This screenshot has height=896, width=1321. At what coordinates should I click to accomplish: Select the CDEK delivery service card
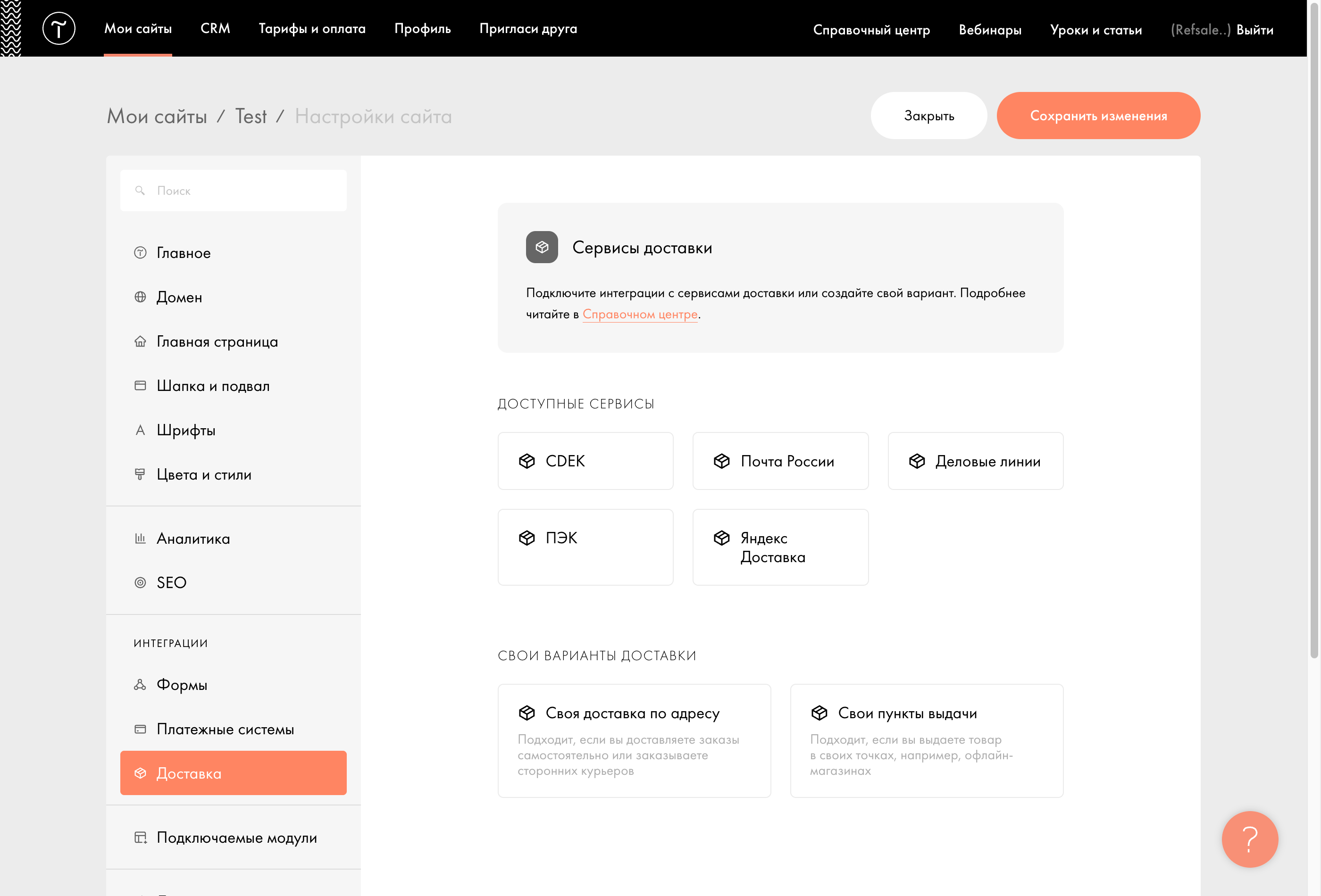[x=585, y=461]
